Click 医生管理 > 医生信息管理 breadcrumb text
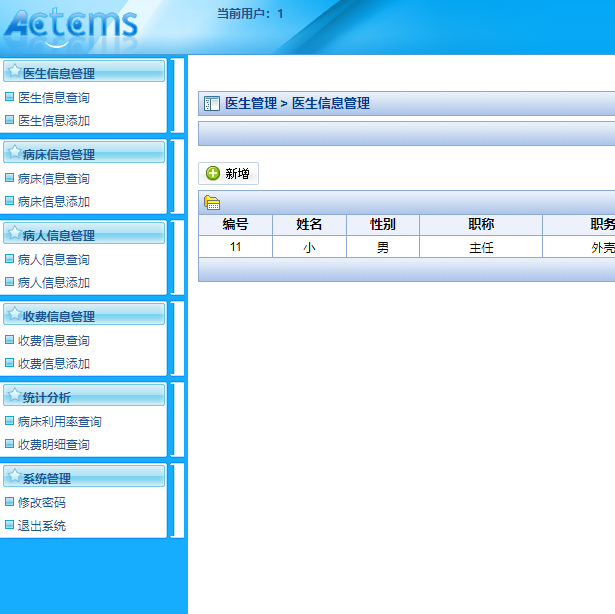Screen dimensions: 615x614 click(x=297, y=104)
